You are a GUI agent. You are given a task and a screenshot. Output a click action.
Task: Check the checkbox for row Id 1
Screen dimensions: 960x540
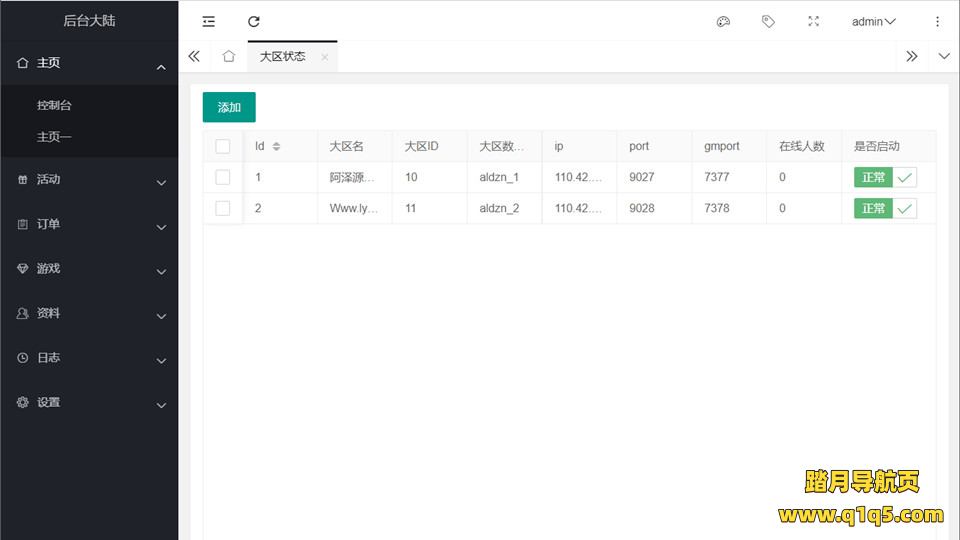(x=223, y=177)
